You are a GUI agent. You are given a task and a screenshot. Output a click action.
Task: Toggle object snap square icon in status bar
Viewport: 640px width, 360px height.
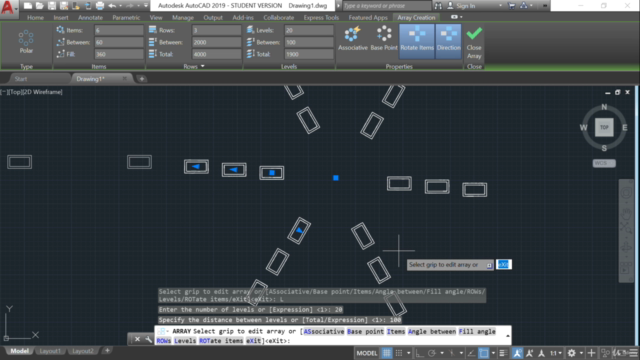point(483,353)
